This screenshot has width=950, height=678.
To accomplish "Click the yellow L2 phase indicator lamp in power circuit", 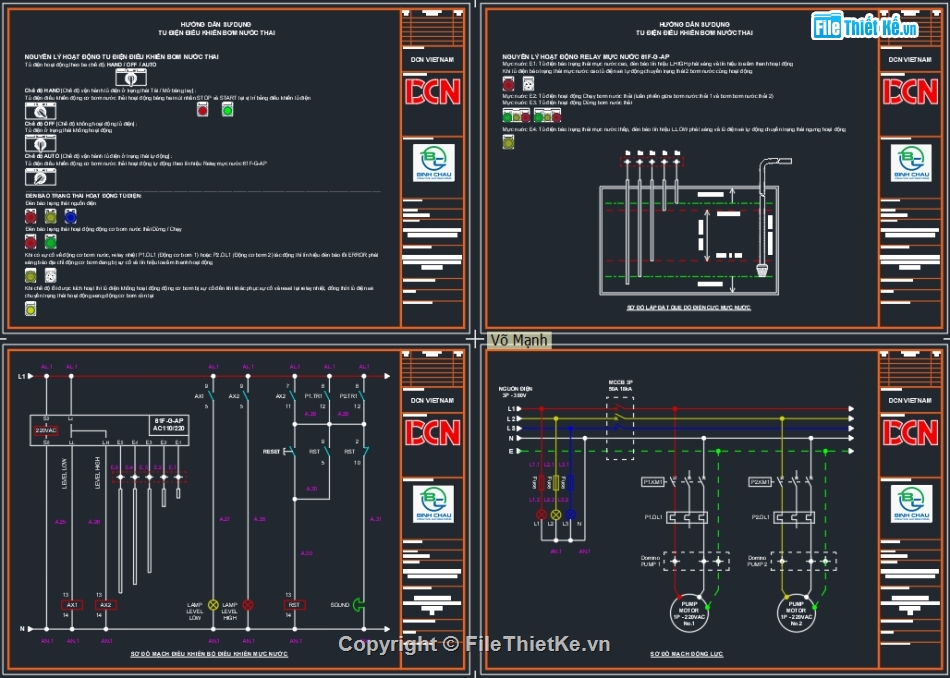I will pyautogui.click(x=556, y=514).
